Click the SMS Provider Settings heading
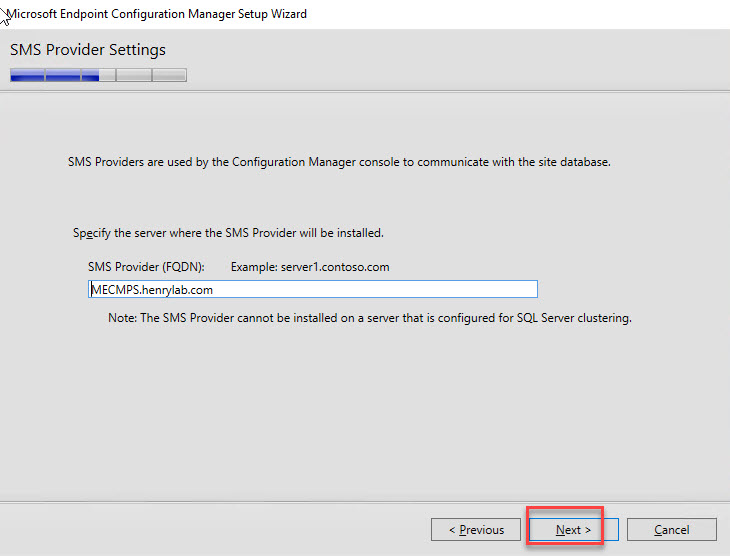The width and height of the screenshot is (730, 556). point(88,50)
